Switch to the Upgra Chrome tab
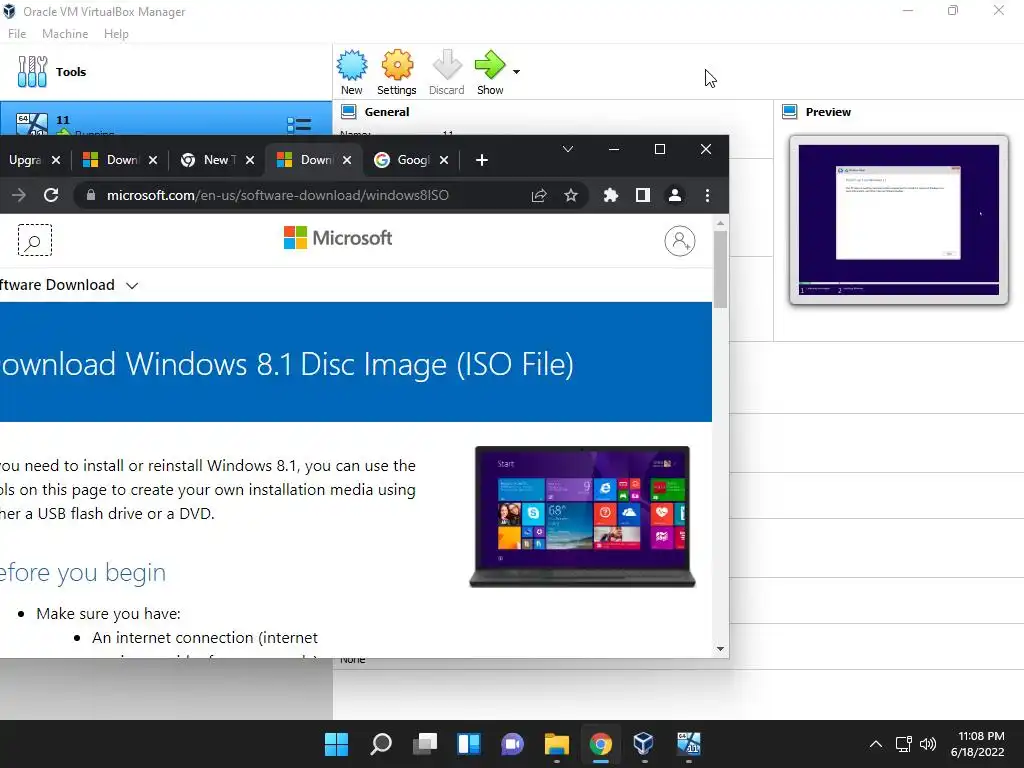The height and width of the screenshot is (768, 1024). [x=25, y=160]
